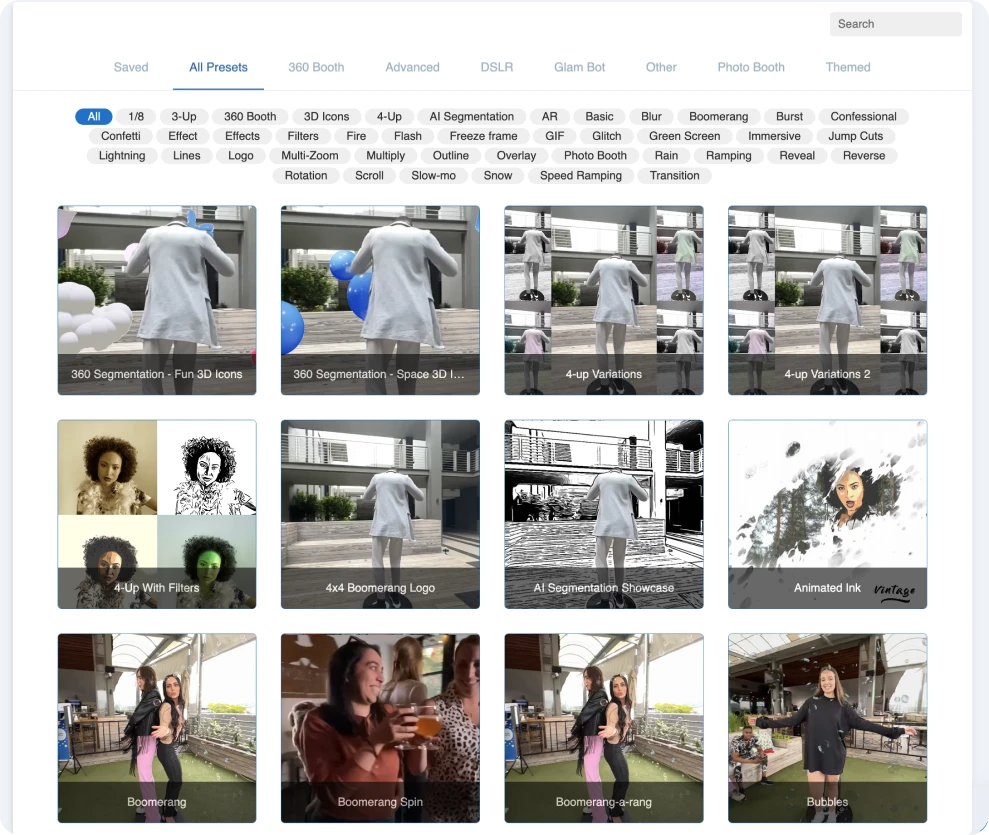Open the Animated Ink preset
Image resolution: width=989 pixels, height=835 pixels.
click(x=827, y=514)
